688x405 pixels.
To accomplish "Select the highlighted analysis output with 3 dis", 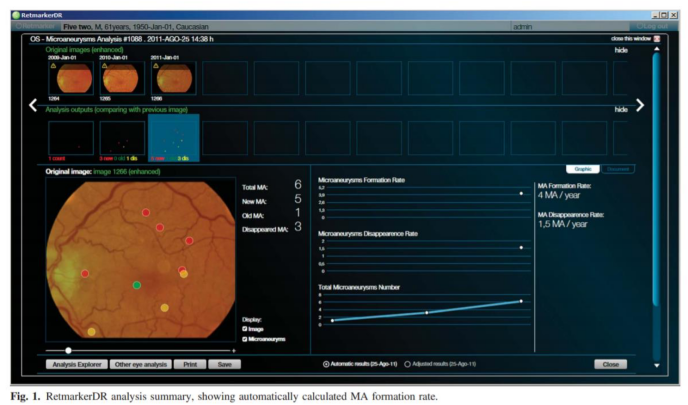I will 174,138.
